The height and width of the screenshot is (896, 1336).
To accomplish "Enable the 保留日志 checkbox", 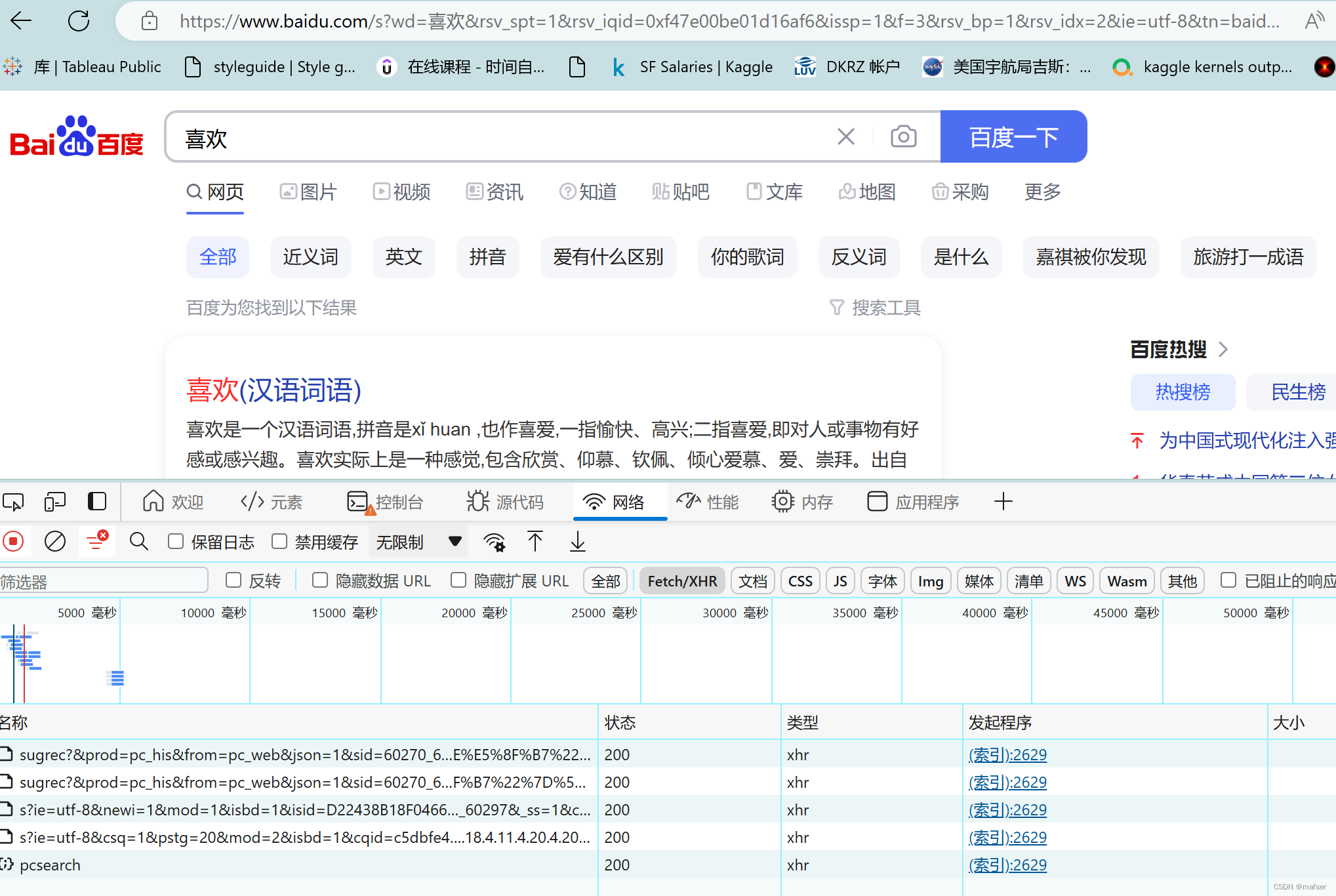I will (176, 542).
